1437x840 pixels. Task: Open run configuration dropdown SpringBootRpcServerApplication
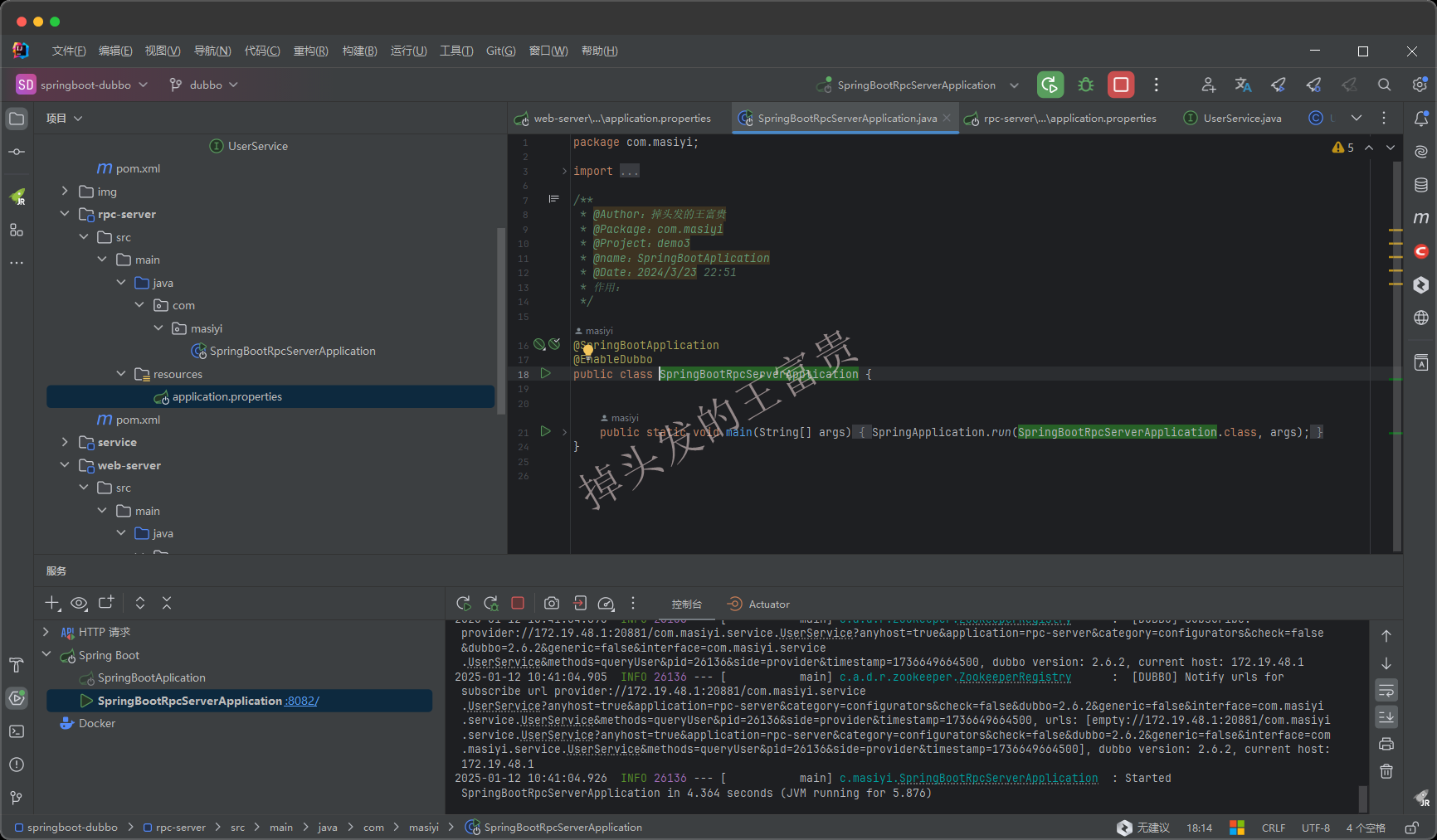918,85
